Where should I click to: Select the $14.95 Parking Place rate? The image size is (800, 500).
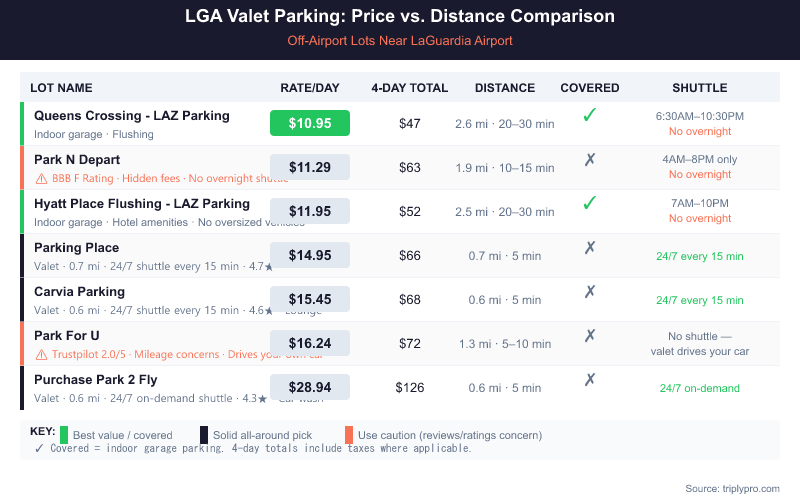310,255
